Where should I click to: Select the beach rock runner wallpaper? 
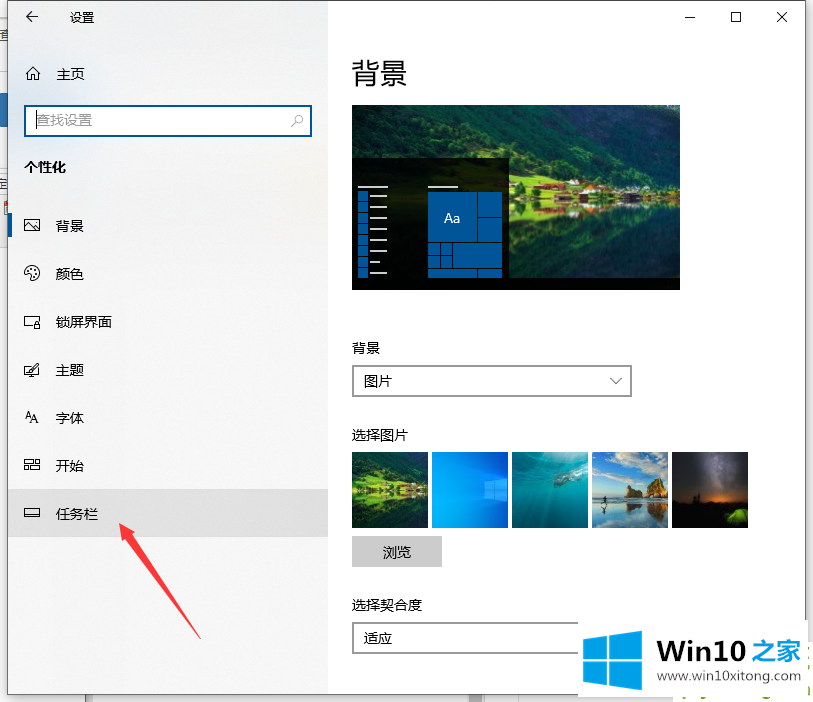[630, 490]
